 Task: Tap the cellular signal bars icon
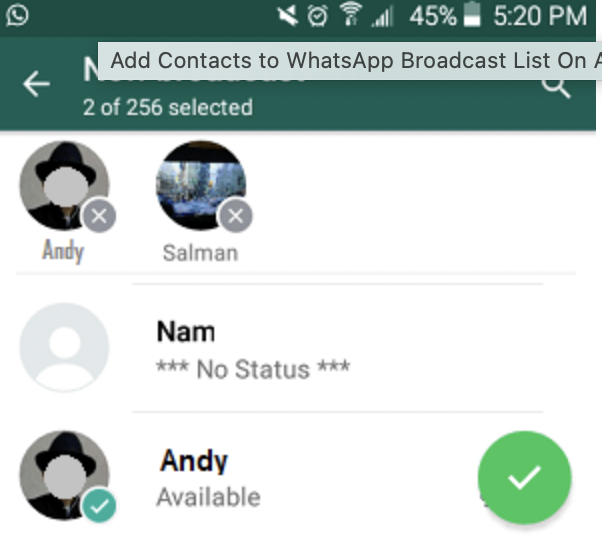[382, 17]
